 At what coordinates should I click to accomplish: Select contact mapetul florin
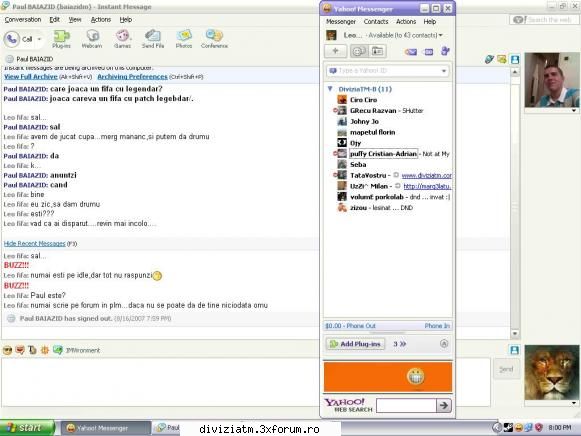[x=372, y=132]
